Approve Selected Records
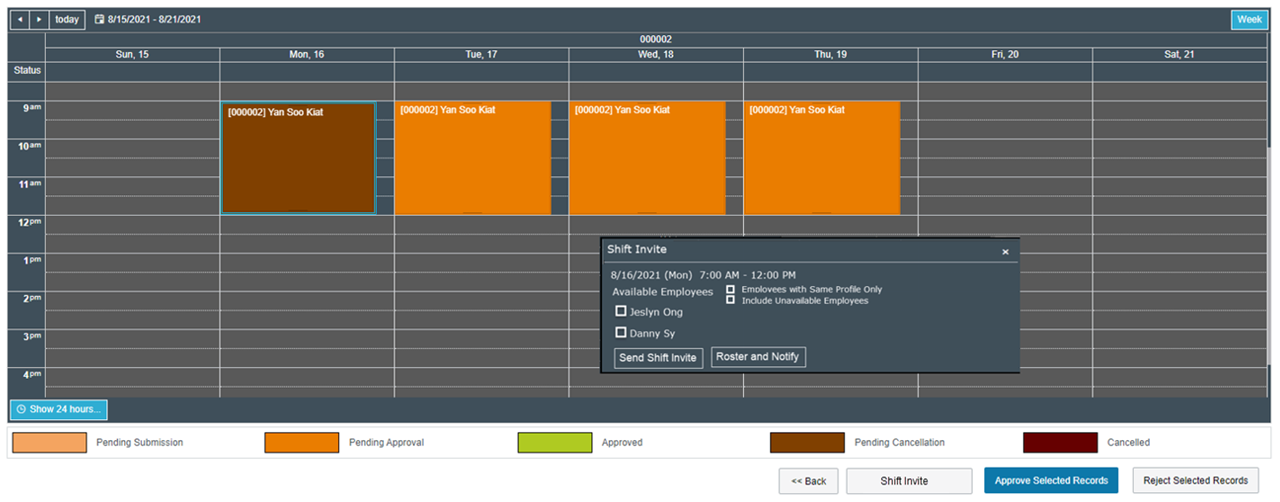 click(1052, 481)
